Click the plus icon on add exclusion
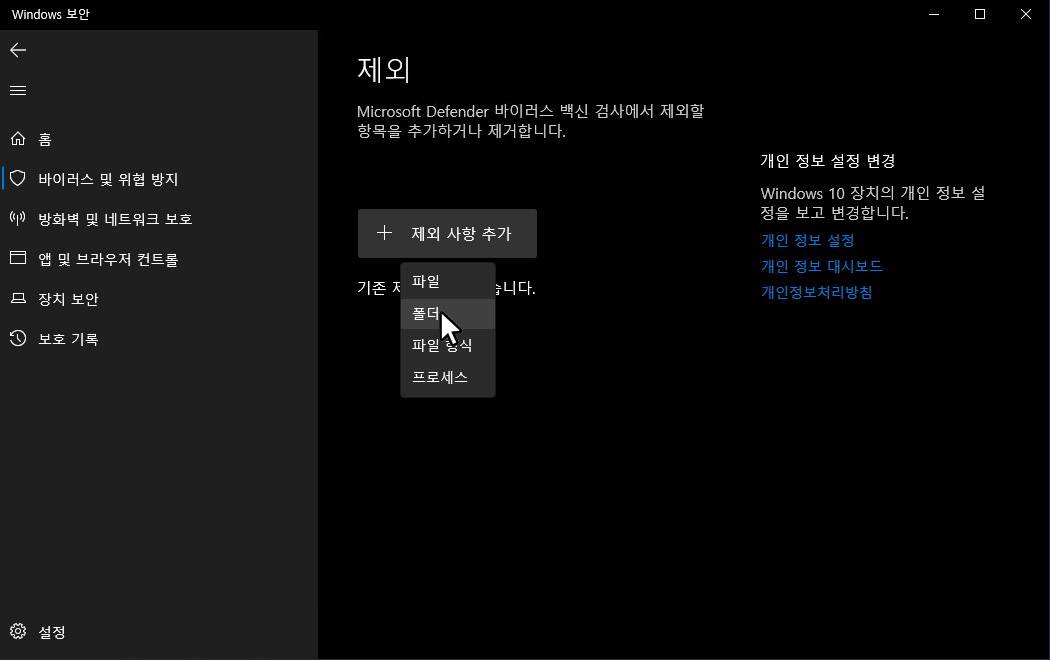Viewport: 1050px width, 660px height. click(384, 233)
